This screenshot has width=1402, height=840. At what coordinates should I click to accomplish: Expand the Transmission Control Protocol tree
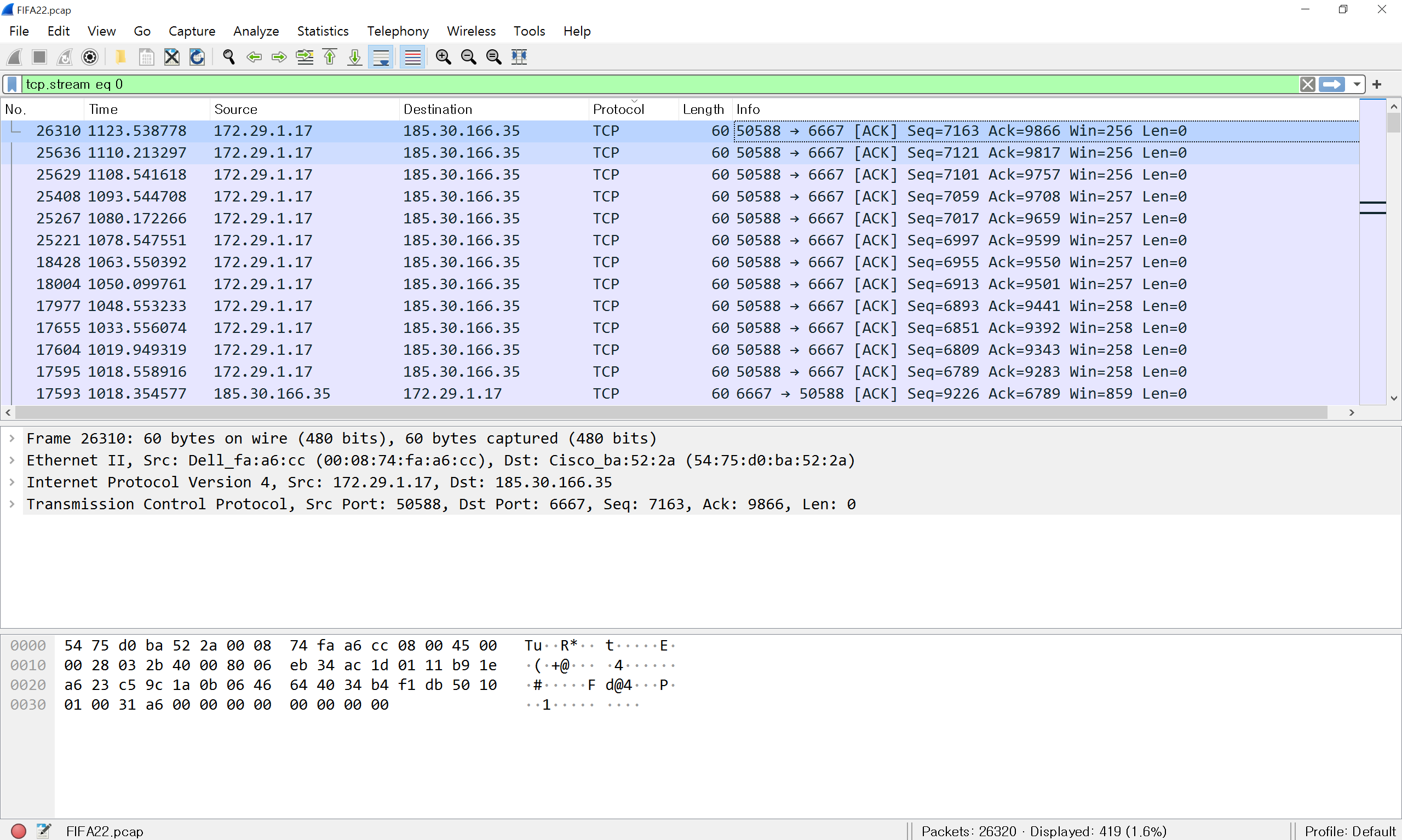point(12,504)
